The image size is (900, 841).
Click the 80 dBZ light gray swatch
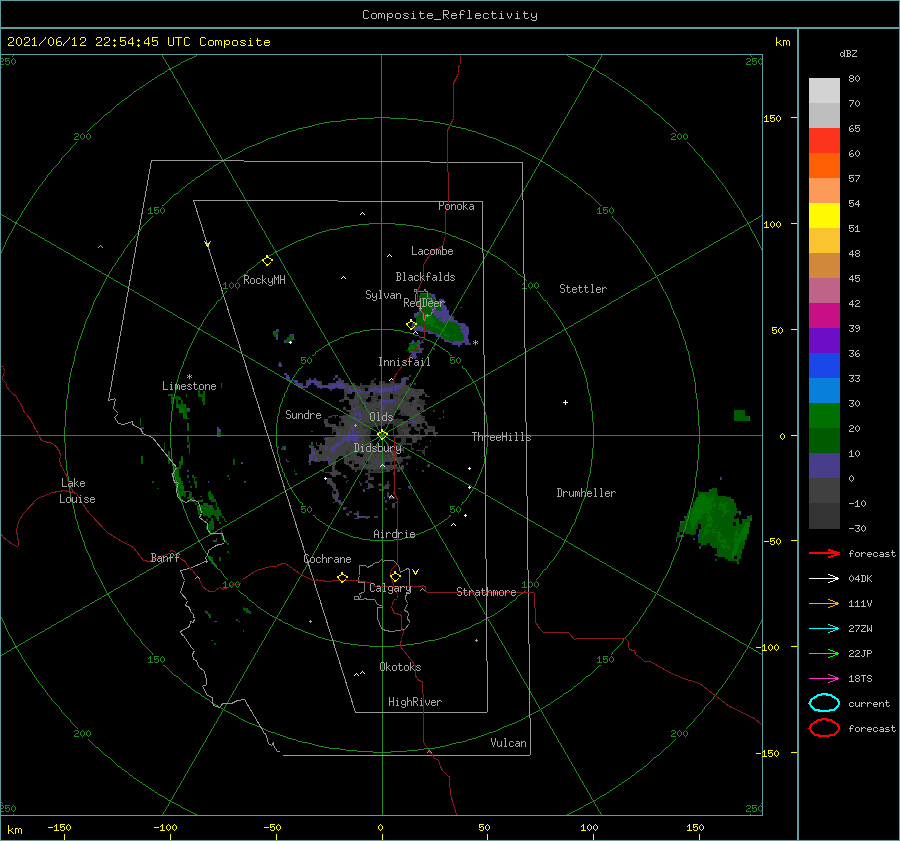tap(824, 91)
